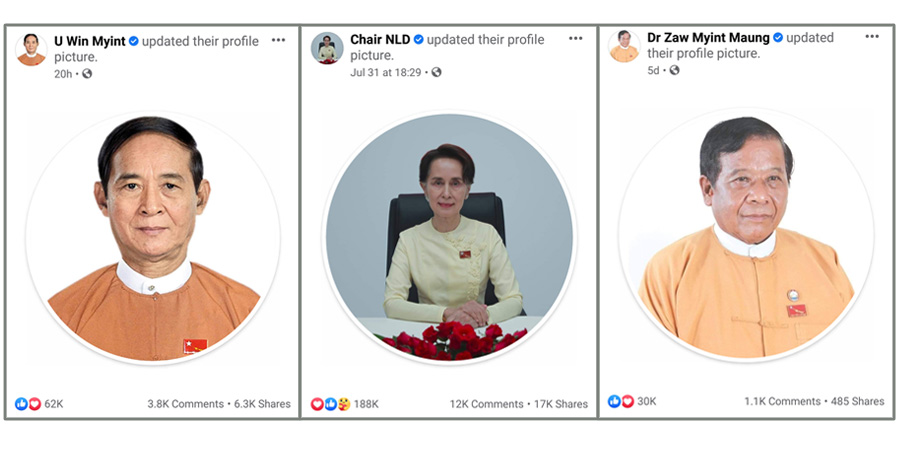Open the three-dot menu on Chair NLD's post
Viewport: 900px width, 450px height.
[x=575, y=38]
